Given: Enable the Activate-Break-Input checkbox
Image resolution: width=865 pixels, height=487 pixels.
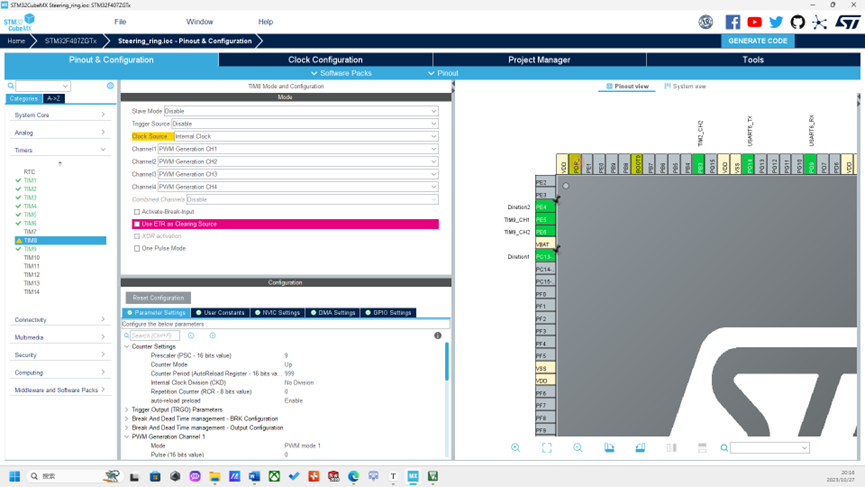Looking at the screenshot, I should pos(137,212).
